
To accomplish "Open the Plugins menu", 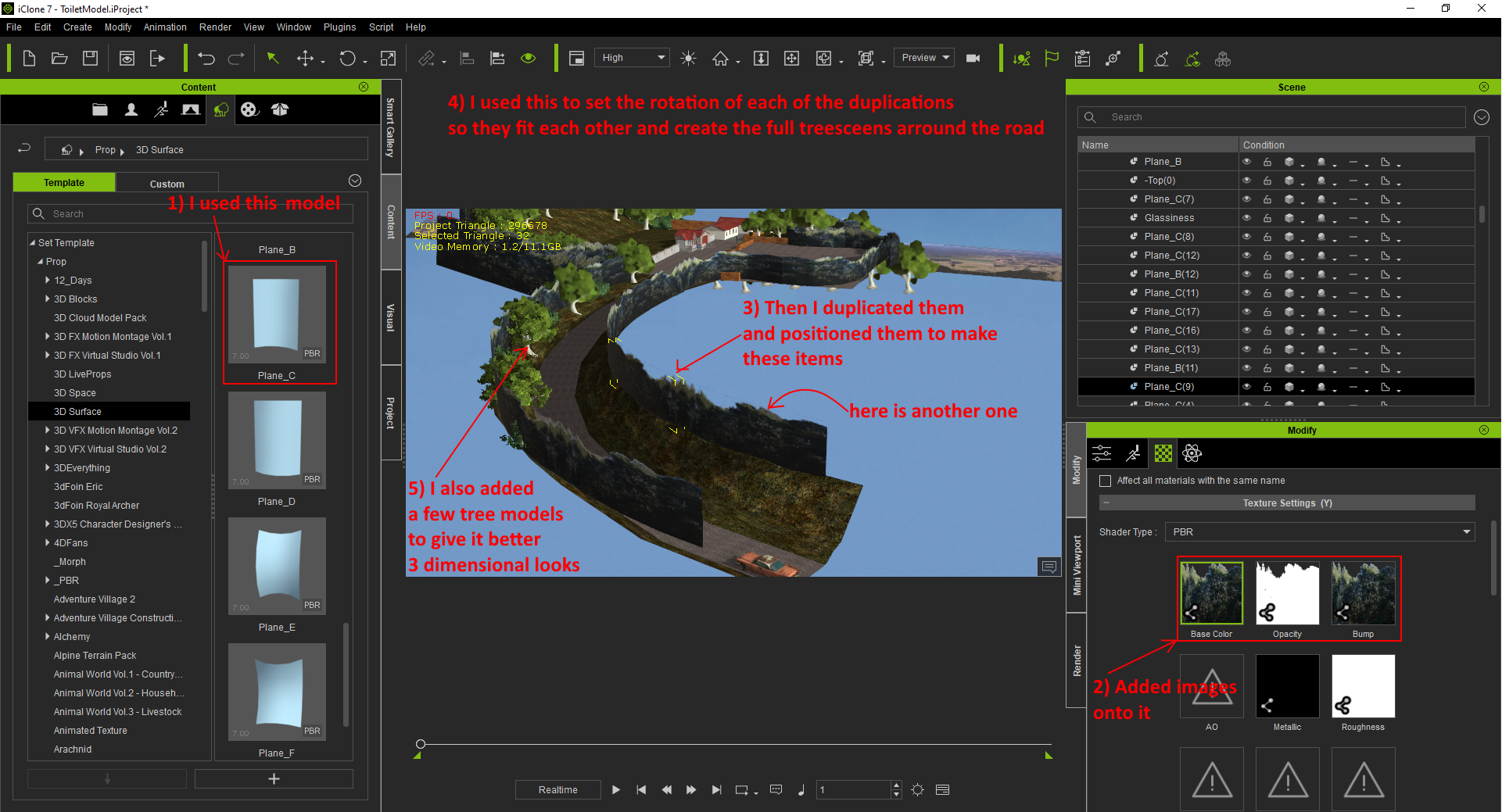I will tap(339, 27).
